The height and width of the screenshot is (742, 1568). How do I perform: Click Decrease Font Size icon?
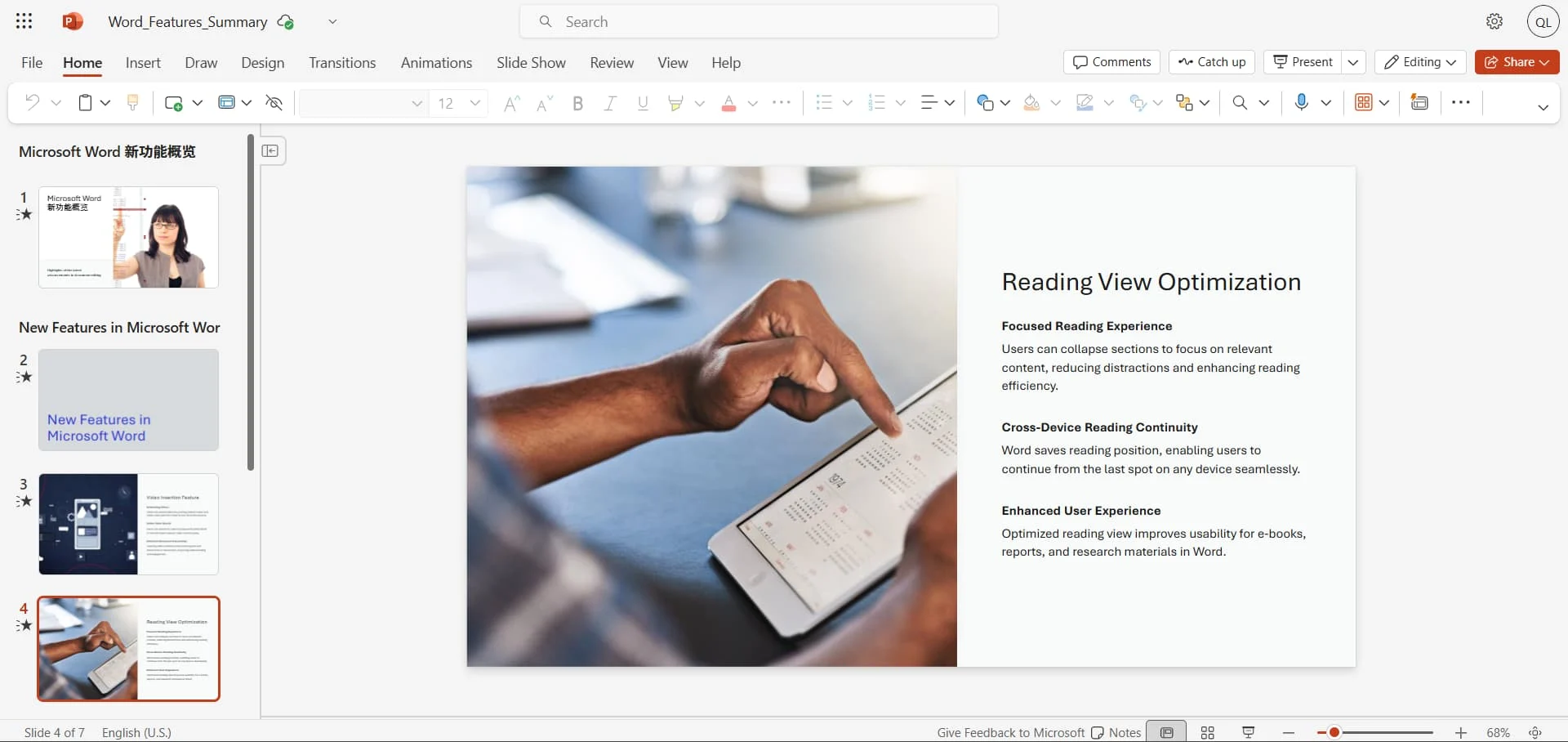pos(545,102)
